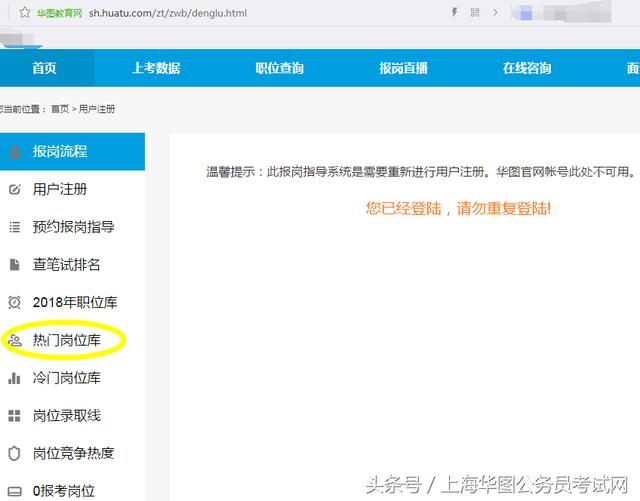
Task: Click the list icon beside 预约报岗指导
Action: [15, 227]
